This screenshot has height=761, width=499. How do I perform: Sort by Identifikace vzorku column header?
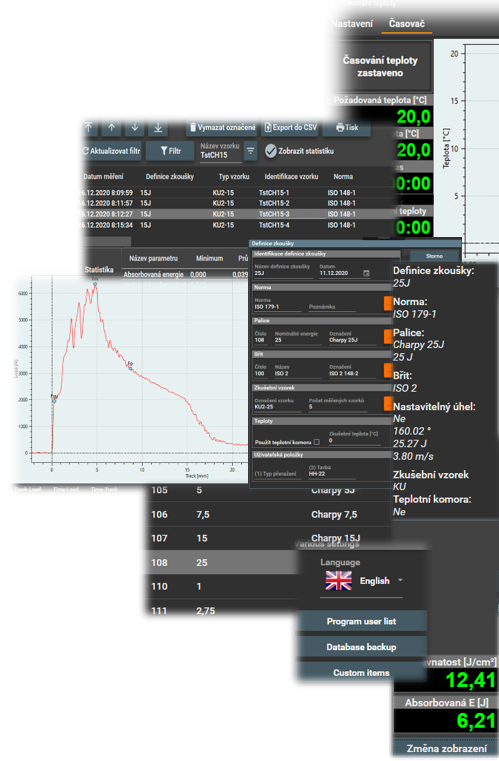coord(291,177)
